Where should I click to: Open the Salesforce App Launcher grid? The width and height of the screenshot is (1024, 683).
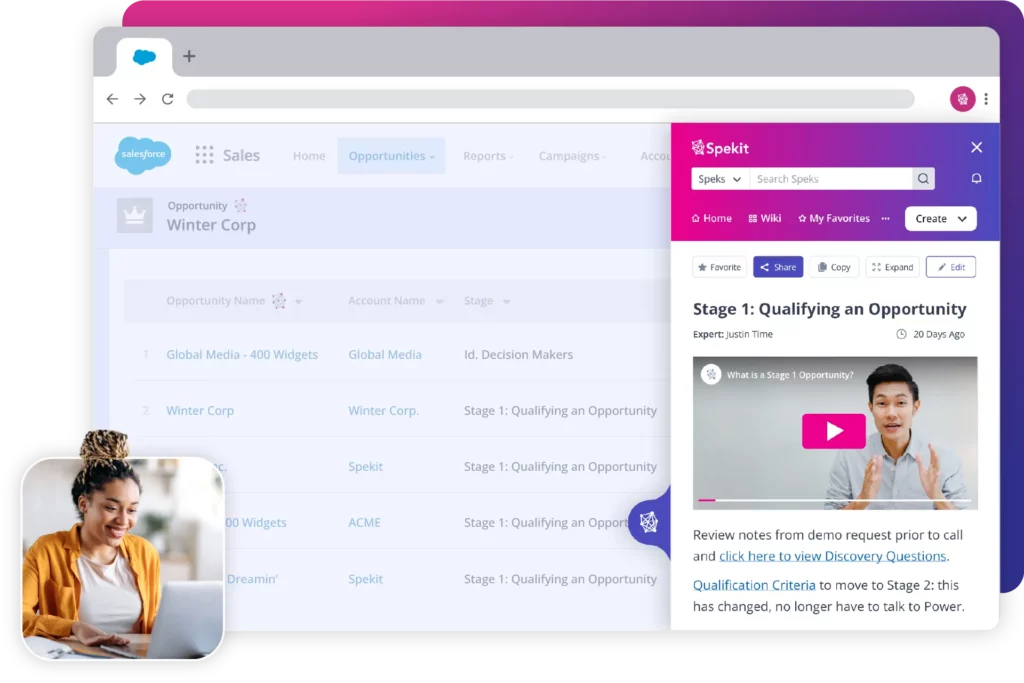coord(204,155)
